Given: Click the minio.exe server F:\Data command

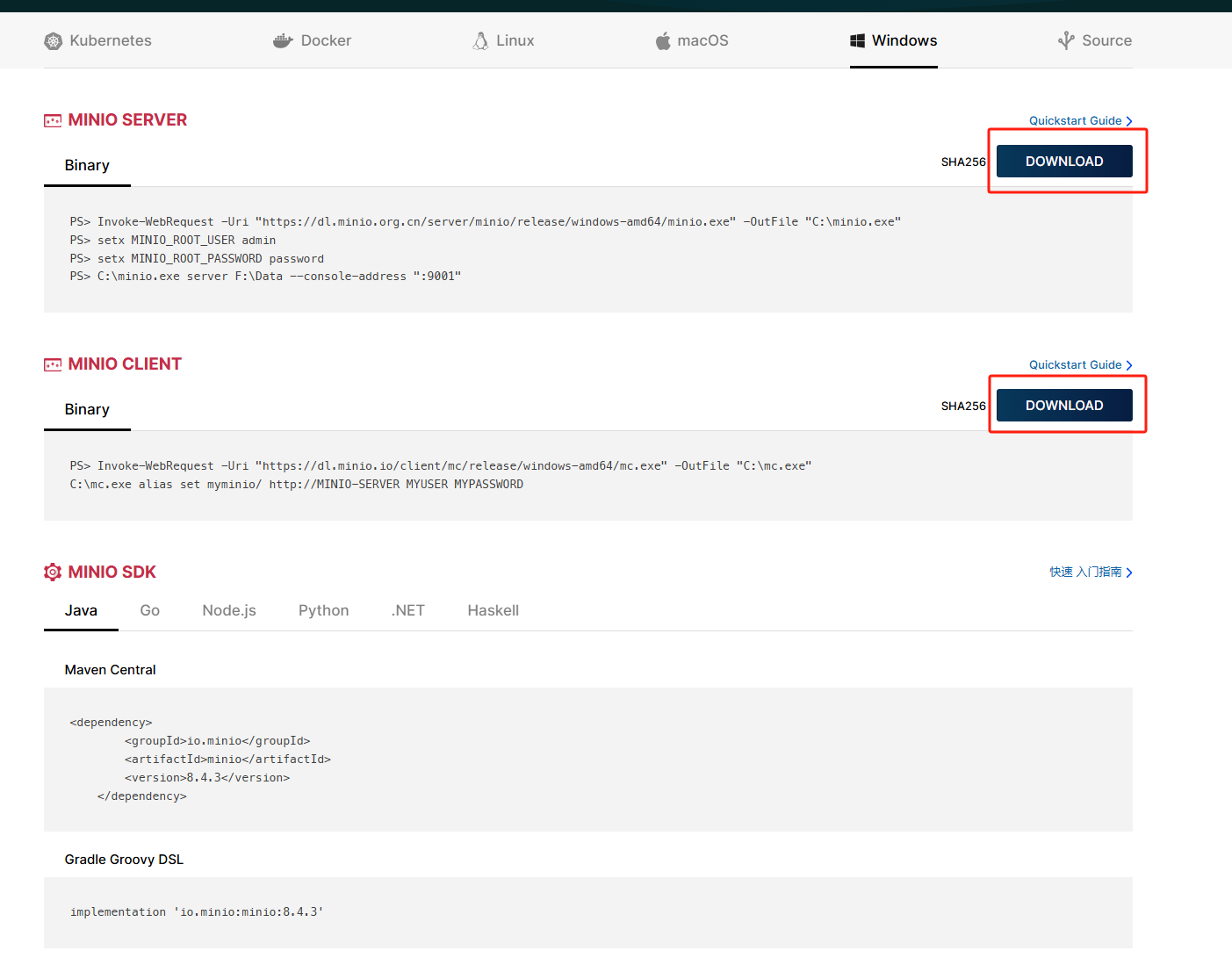Looking at the screenshot, I should point(265,277).
